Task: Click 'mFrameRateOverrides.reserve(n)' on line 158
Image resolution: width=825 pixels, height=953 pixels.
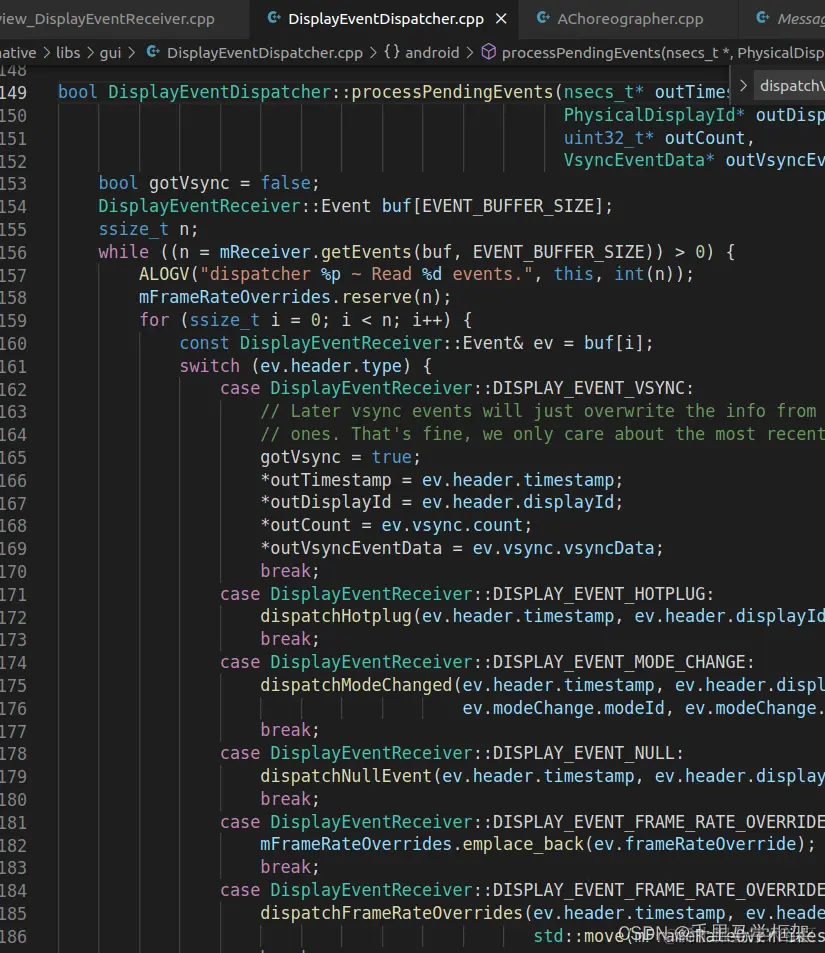Action: 295,297
